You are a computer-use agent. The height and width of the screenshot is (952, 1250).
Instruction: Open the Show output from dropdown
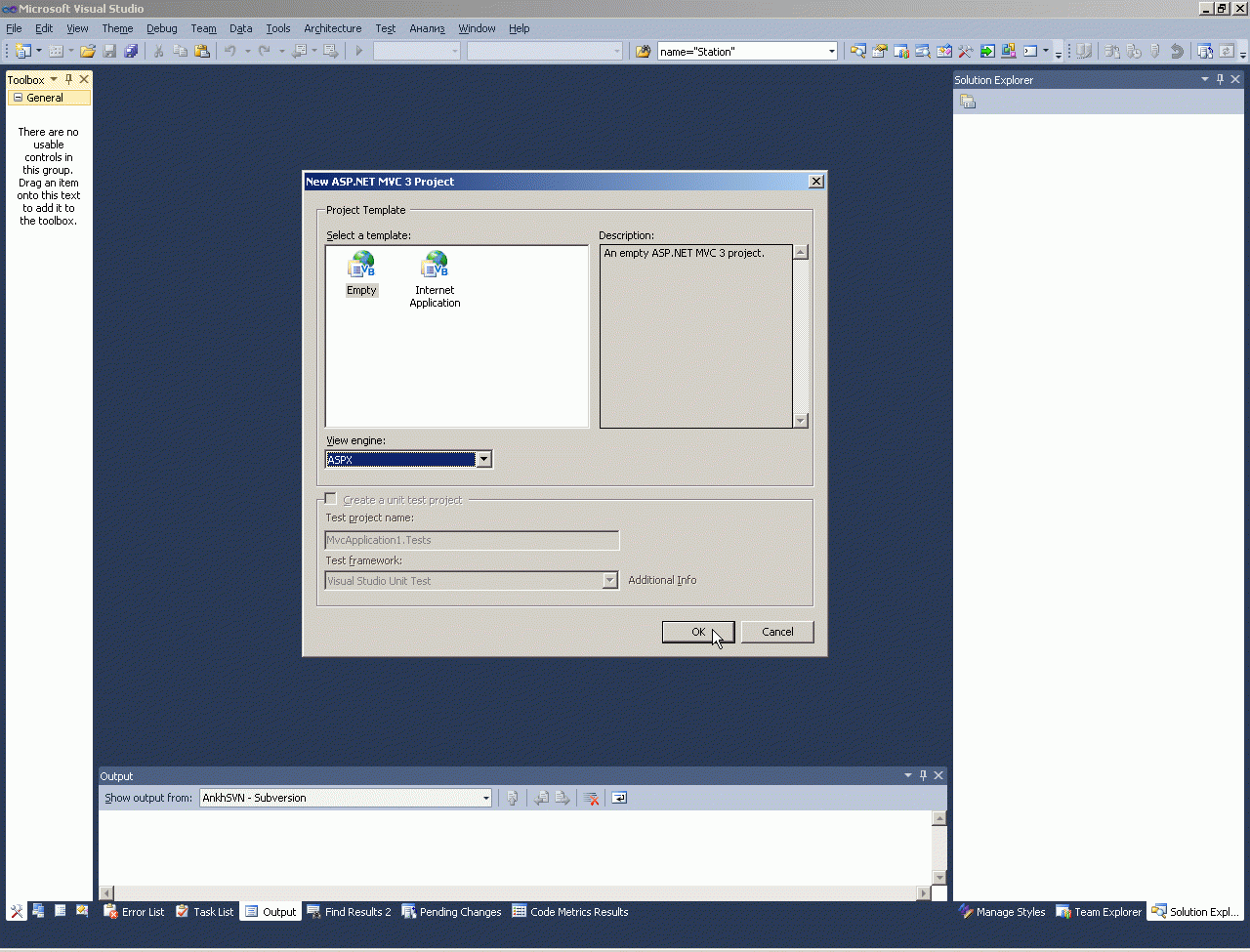point(485,798)
